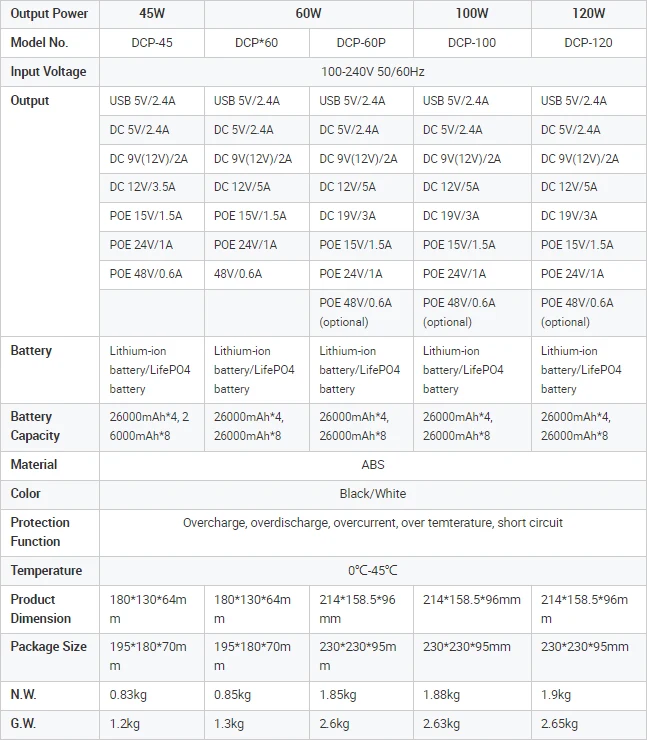This screenshot has height=740, width=647.
Task: Select the Protection Function row label
Action: [40, 532]
